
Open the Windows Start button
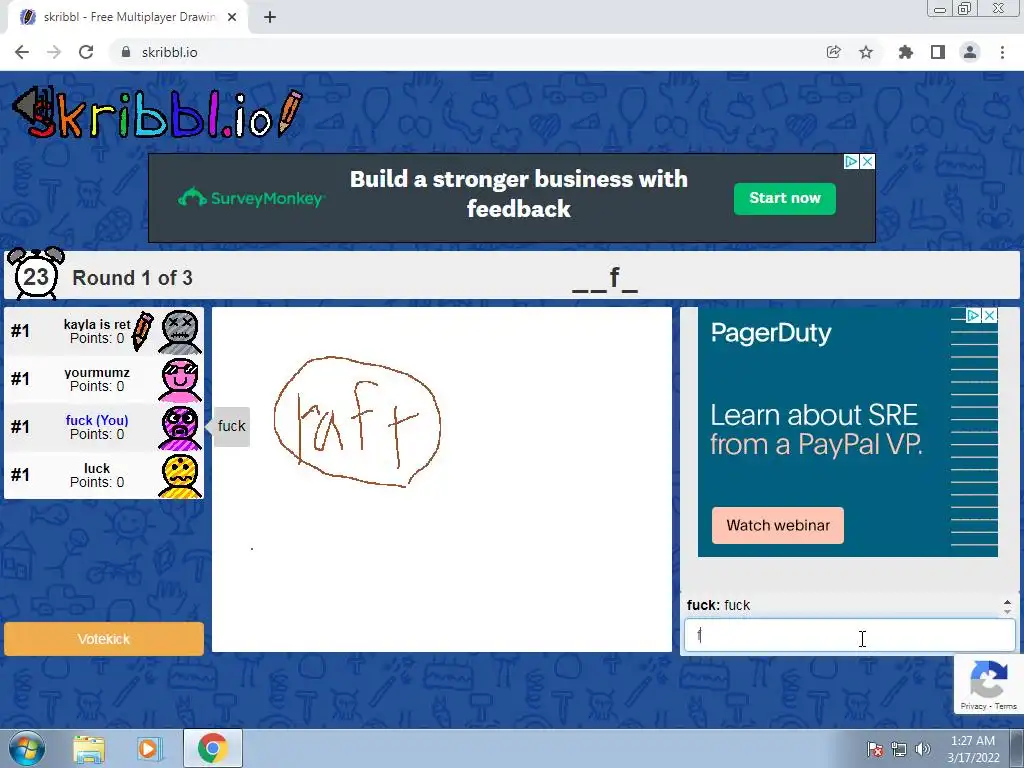27,748
